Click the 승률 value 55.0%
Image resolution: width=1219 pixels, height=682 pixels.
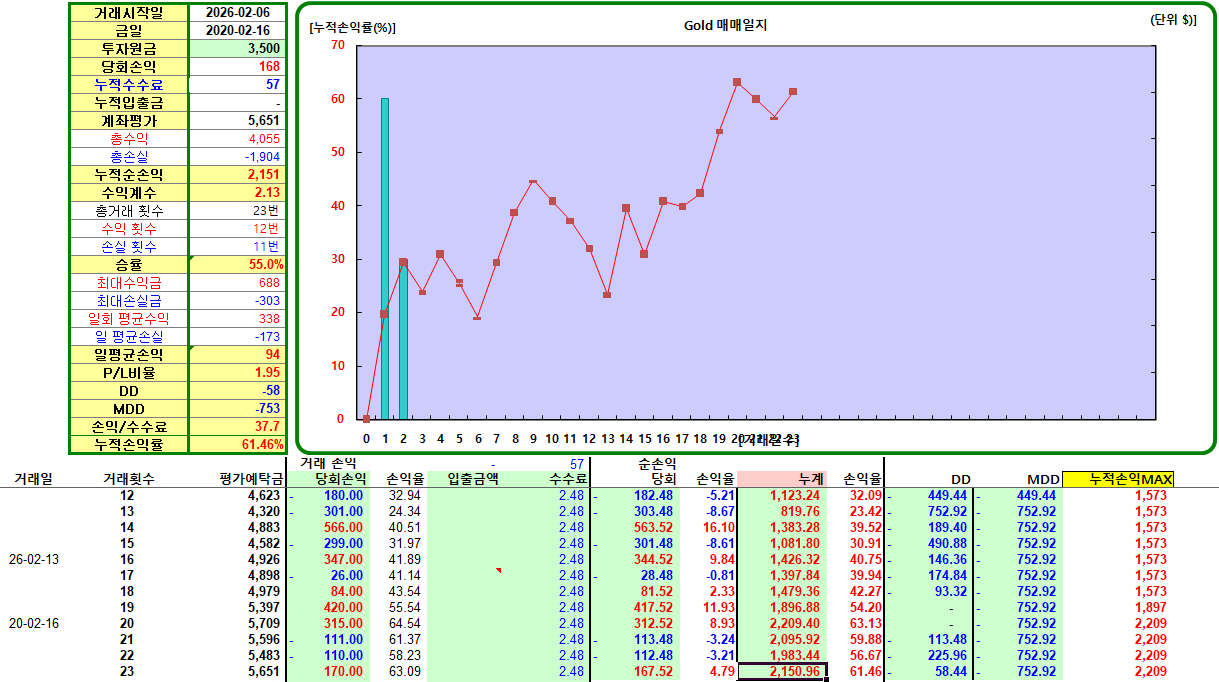(x=236, y=264)
